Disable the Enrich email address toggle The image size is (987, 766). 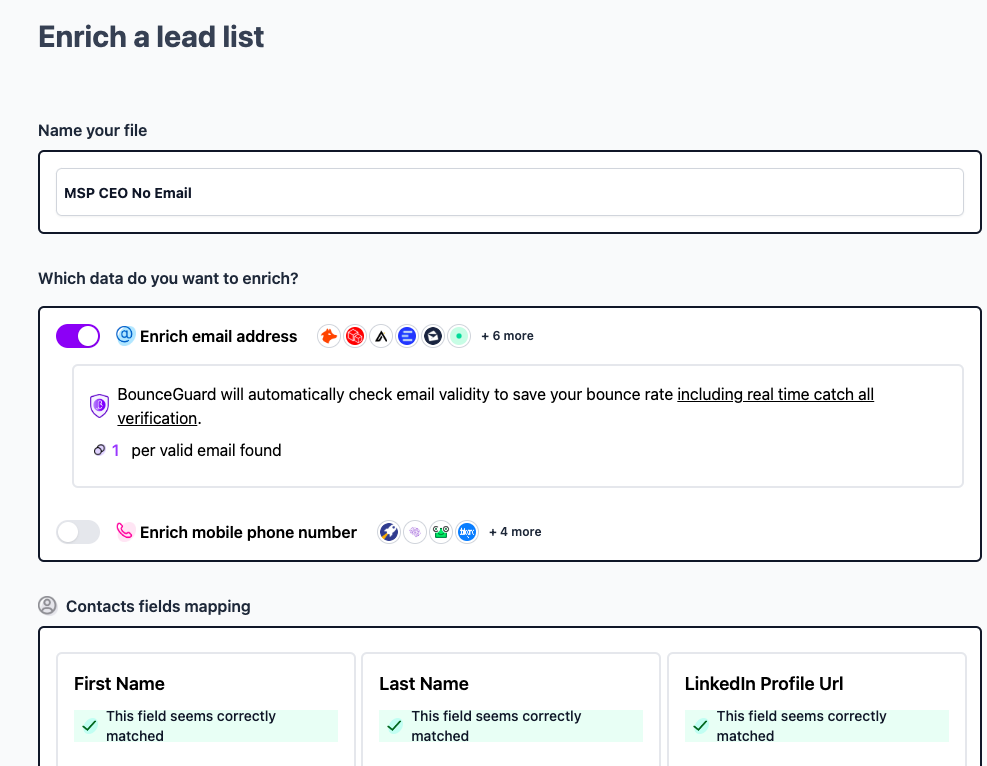click(x=78, y=336)
